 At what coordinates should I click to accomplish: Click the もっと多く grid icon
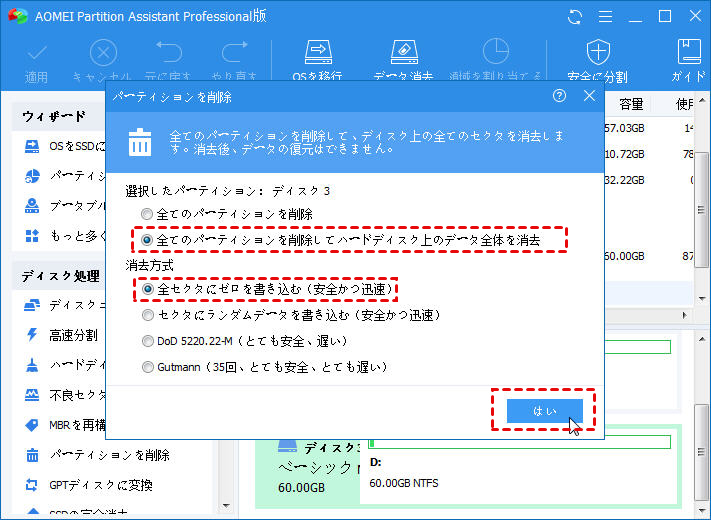(32, 236)
